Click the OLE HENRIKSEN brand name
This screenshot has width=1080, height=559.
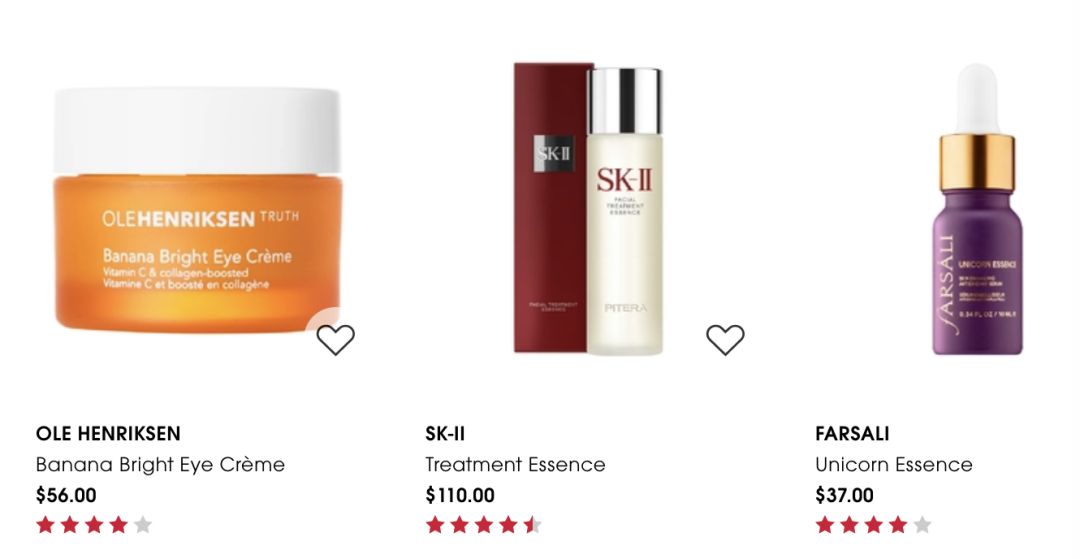(x=108, y=434)
